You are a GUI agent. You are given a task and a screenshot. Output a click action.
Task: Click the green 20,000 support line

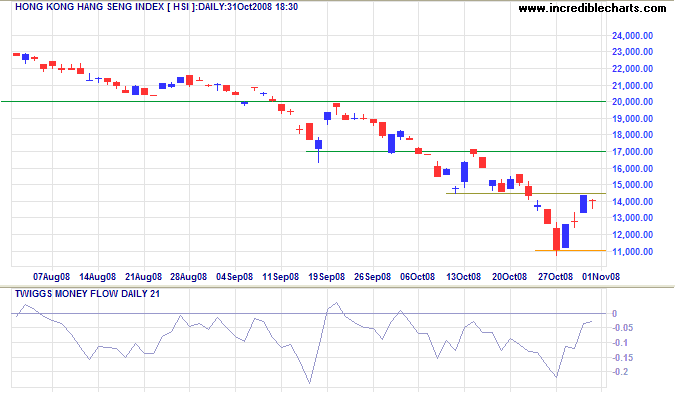(x=303, y=102)
